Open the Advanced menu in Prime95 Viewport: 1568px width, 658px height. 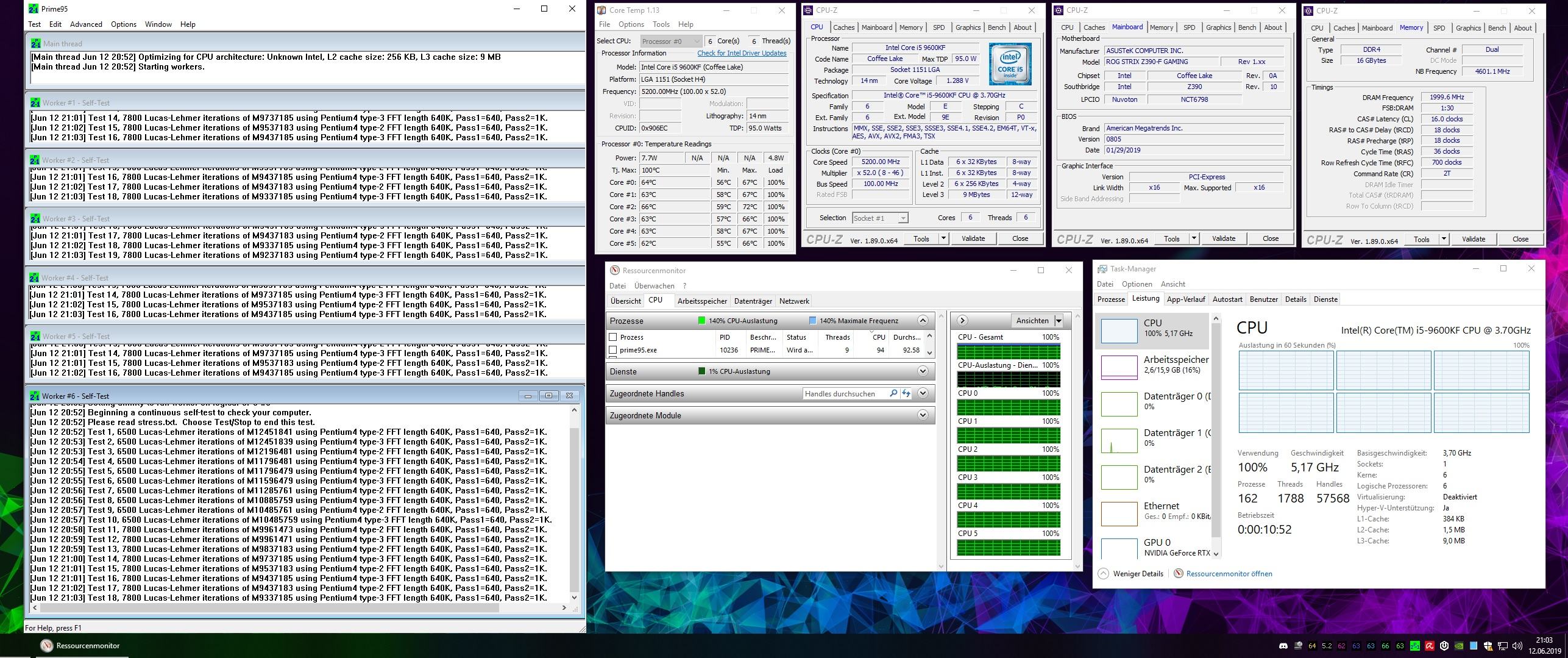[x=86, y=24]
